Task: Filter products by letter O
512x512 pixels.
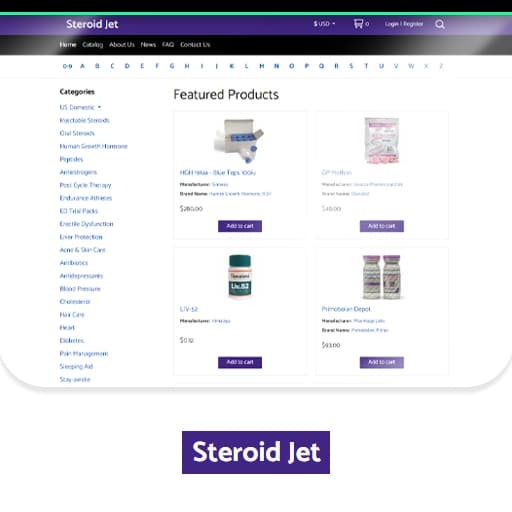Action: coord(292,66)
